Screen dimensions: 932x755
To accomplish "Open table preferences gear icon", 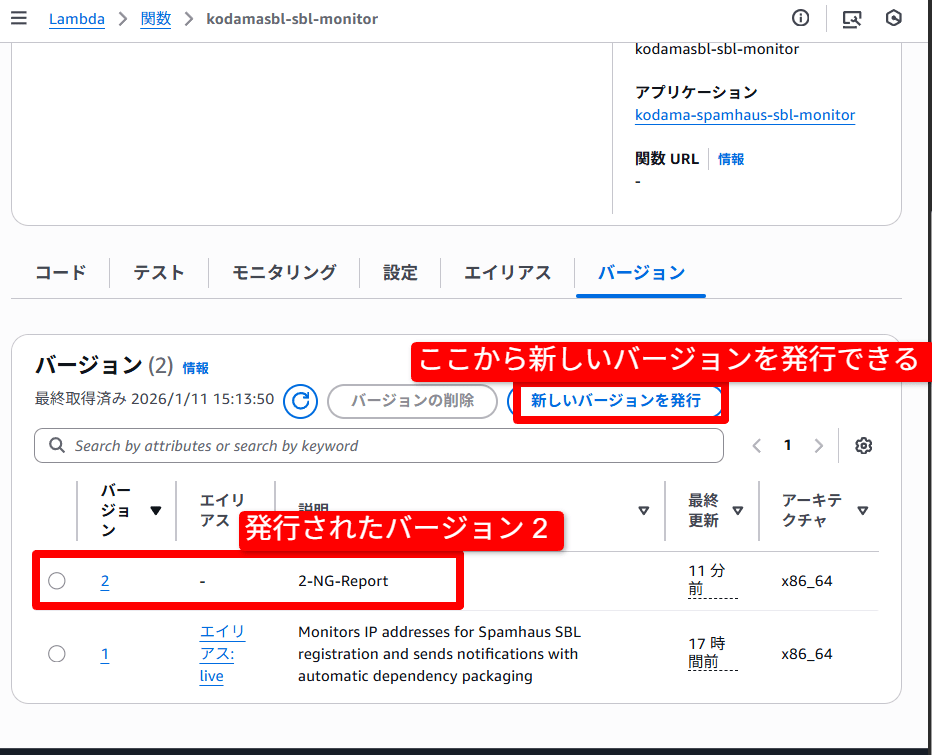I will 864,446.
